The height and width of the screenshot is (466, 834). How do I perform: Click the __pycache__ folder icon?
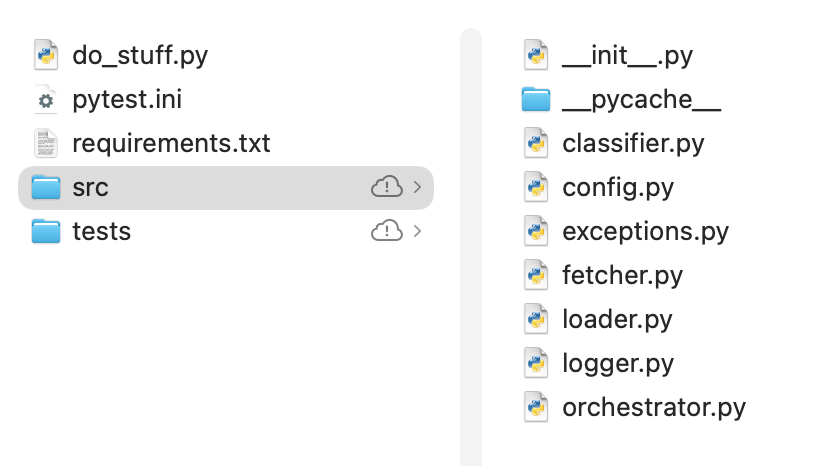click(x=536, y=99)
